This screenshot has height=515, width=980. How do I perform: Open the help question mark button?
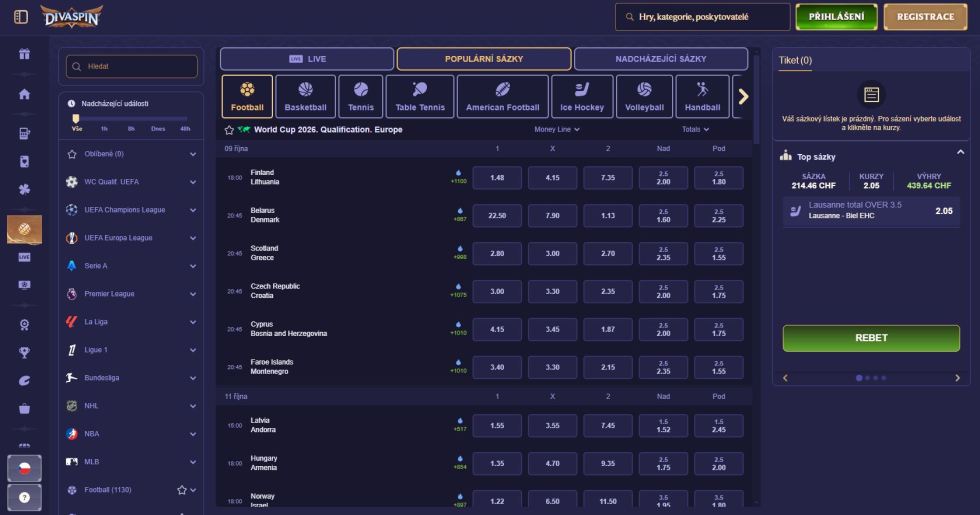point(24,497)
